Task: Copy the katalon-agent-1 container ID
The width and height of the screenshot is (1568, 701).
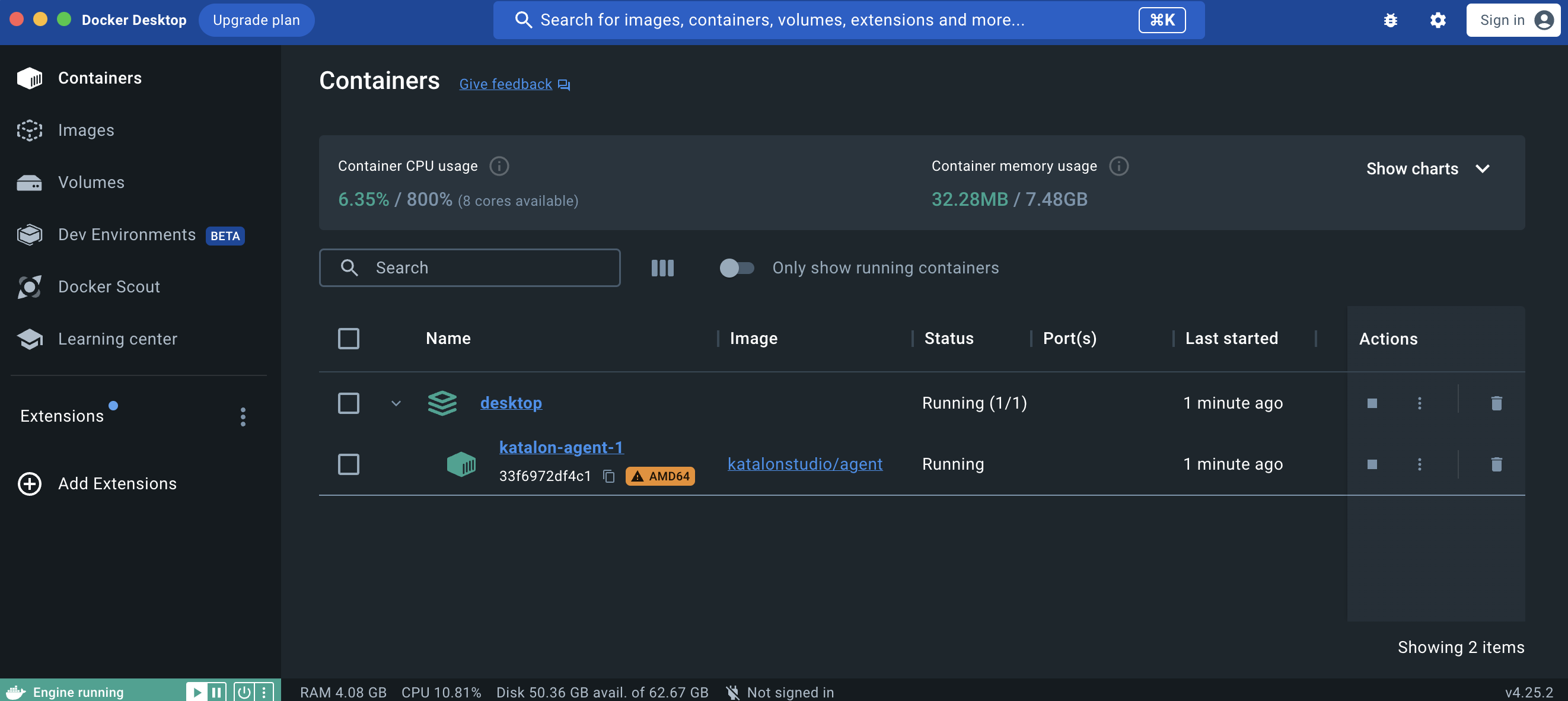Action: point(608,476)
